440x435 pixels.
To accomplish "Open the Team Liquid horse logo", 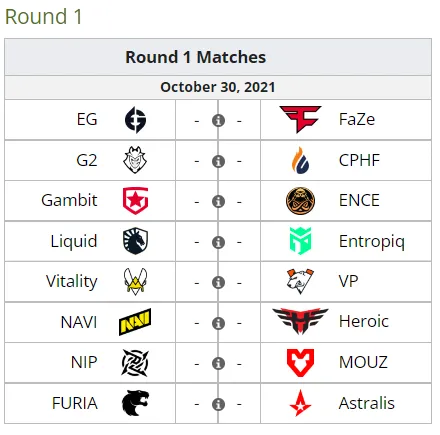I will (x=135, y=241).
